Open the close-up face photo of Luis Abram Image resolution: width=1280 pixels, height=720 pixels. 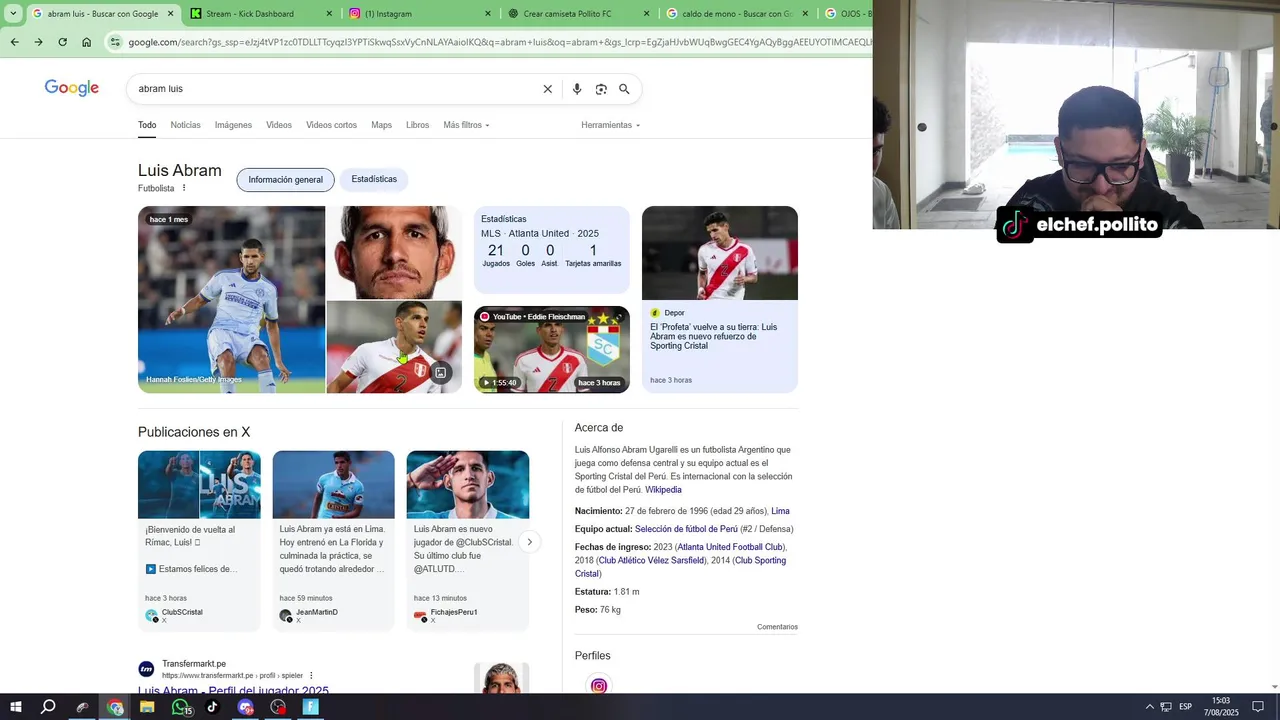[394, 252]
